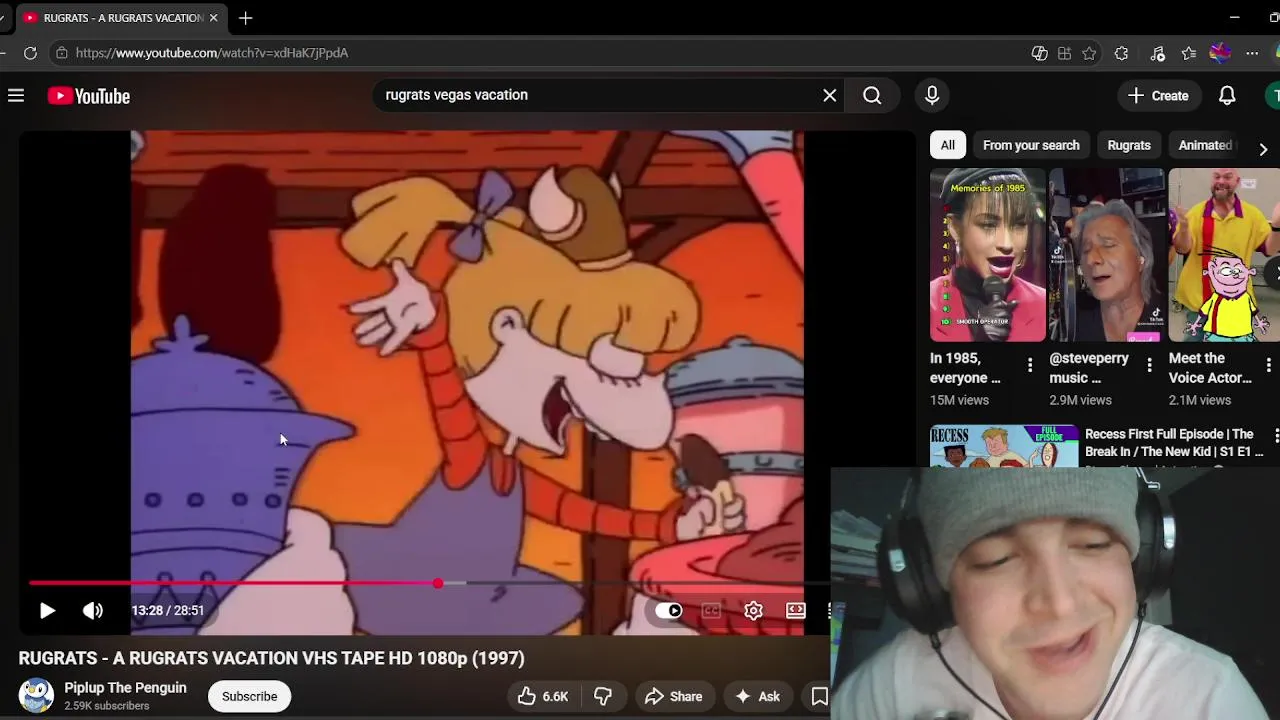This screenshot has height=720, width=1280.
Task: View site information lock icon
Action: pos(62,53)
